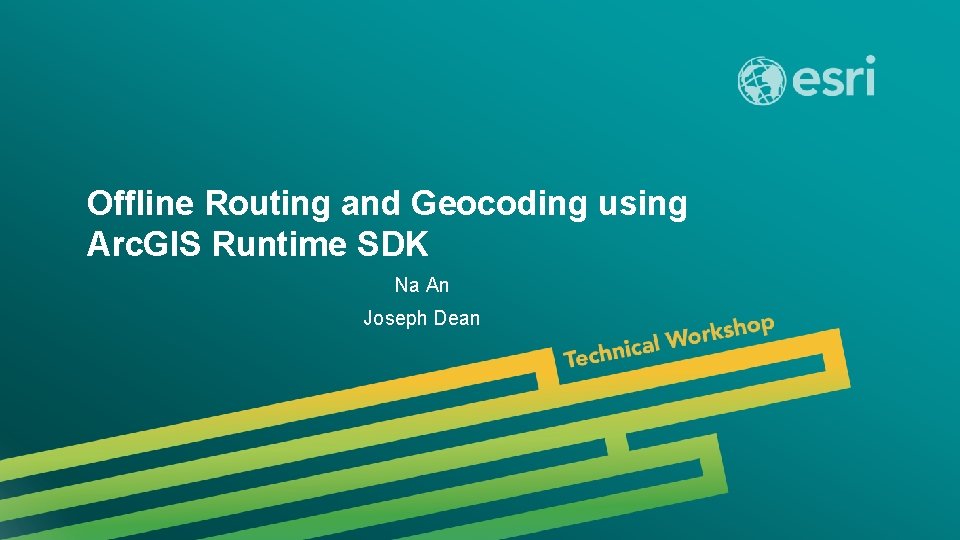Select the slide title "Offline Routing and Geocoding using"
The width and height of the screenshot is (960, 540).
387,204
